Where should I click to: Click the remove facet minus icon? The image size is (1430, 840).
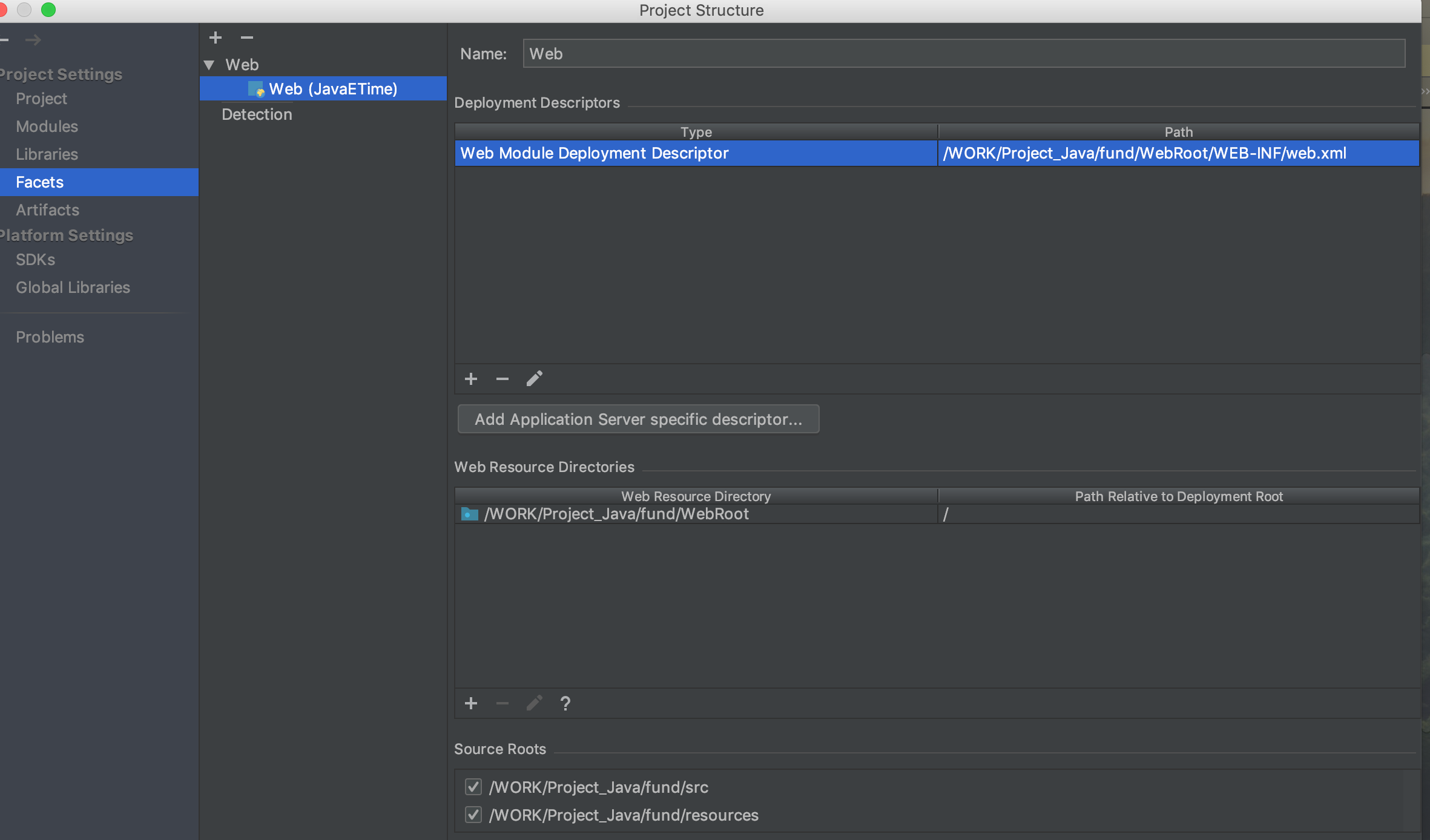tap(246, 38)
